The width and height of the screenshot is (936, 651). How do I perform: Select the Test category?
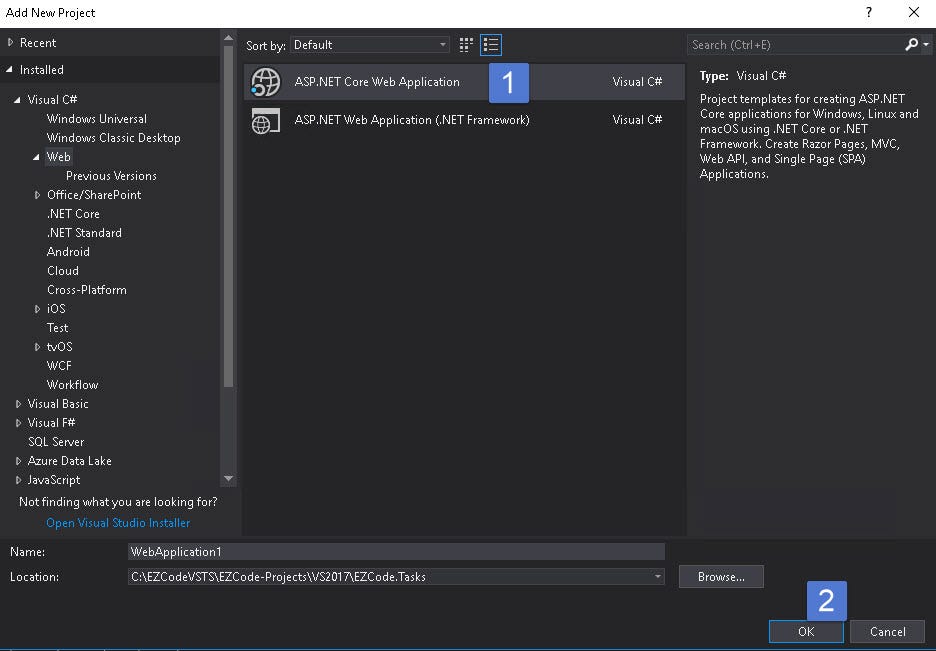pos(57,328)
